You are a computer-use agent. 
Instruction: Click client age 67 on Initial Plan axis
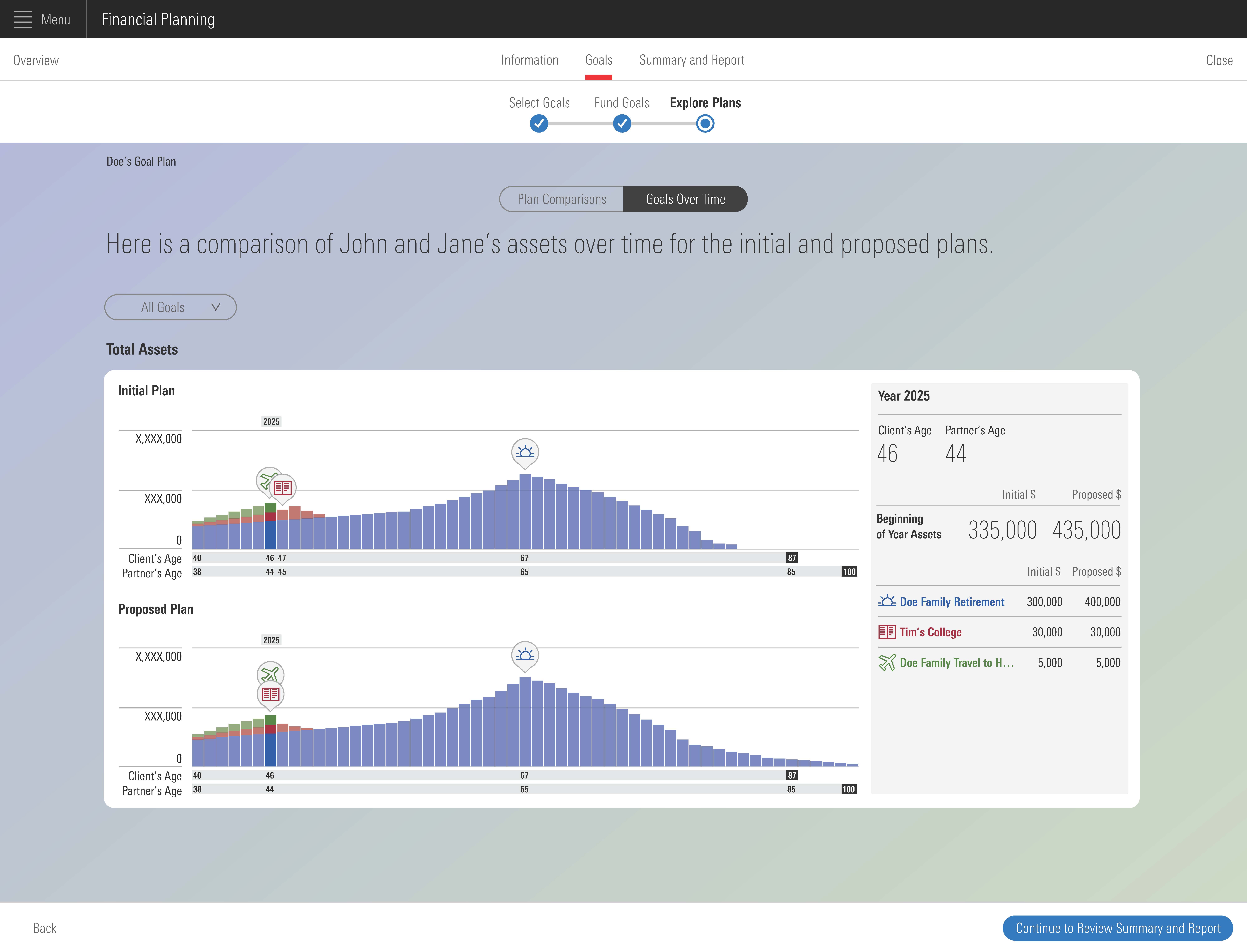[x=525, y=558]
